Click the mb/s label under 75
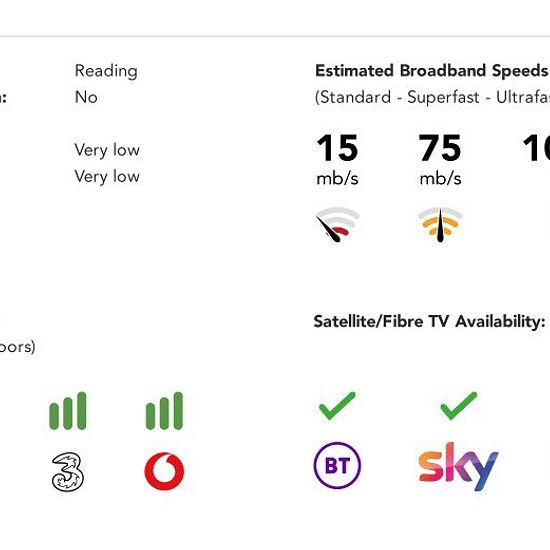This screenshot has height=550, width=550. [440, 179]
